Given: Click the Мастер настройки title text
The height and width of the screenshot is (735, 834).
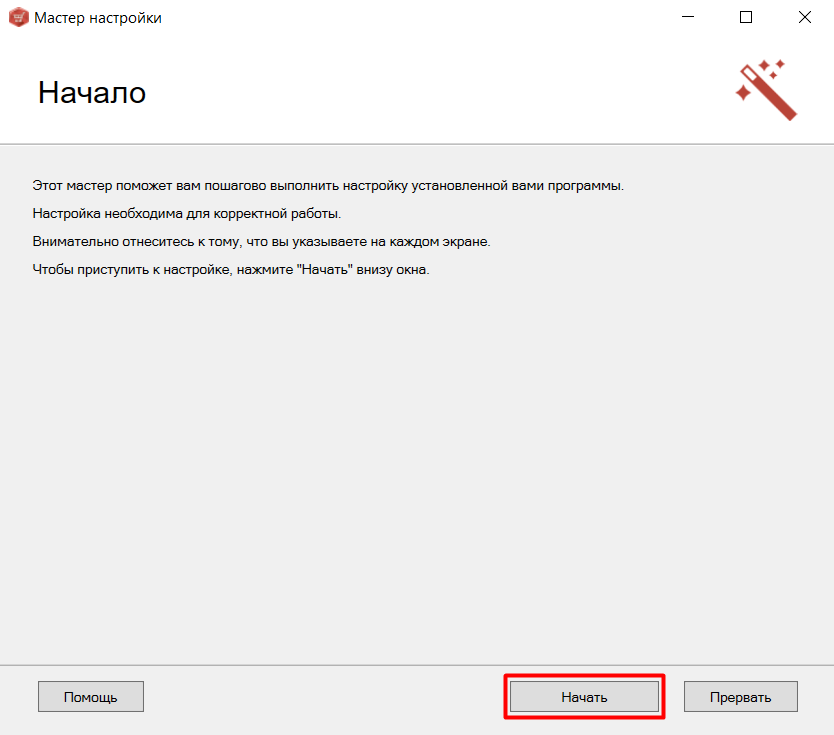Looking at the screenshot, I should pyautogui.click(x=98, y=18).
